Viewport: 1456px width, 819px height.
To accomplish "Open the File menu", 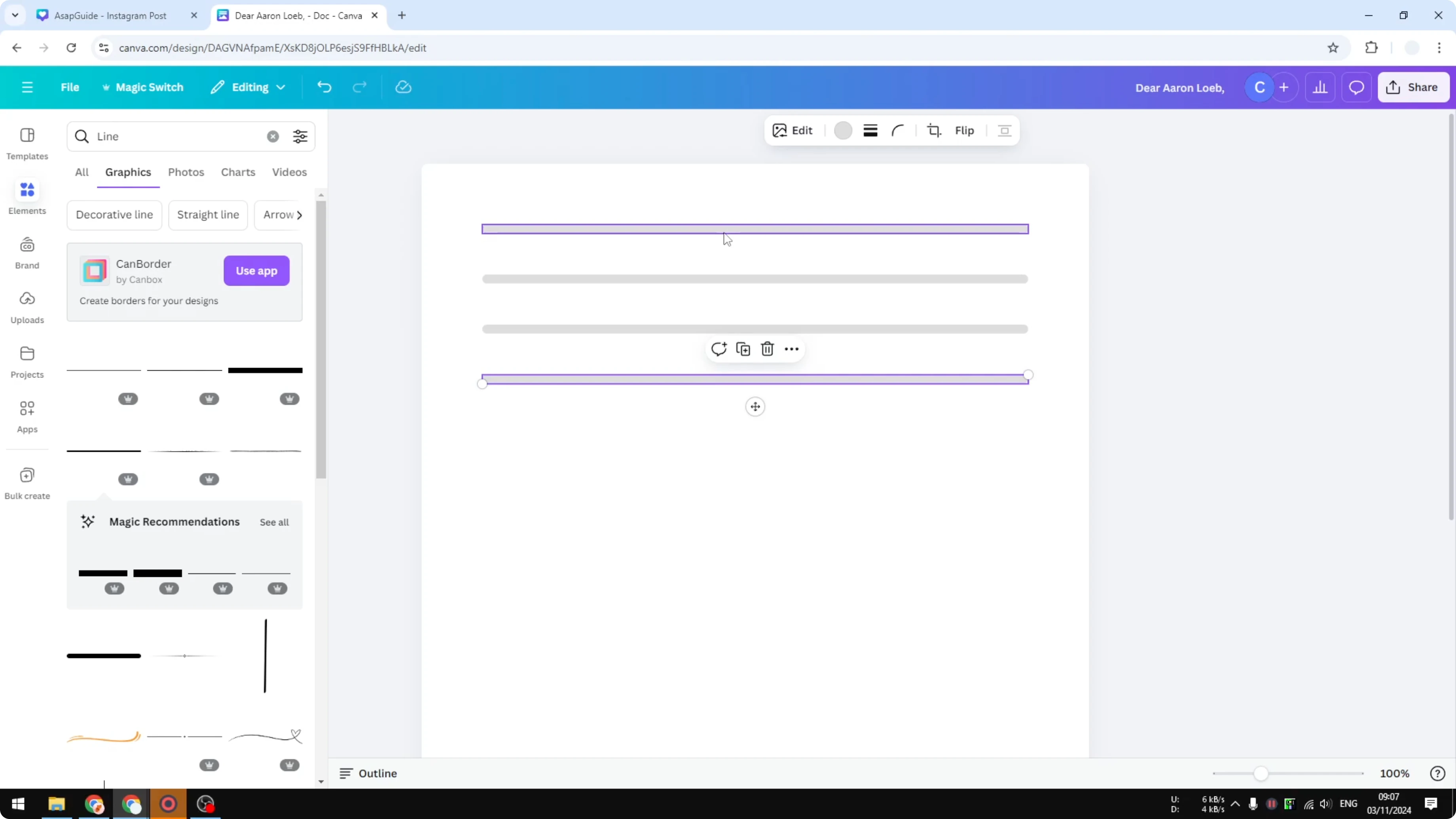I will 70,87.
